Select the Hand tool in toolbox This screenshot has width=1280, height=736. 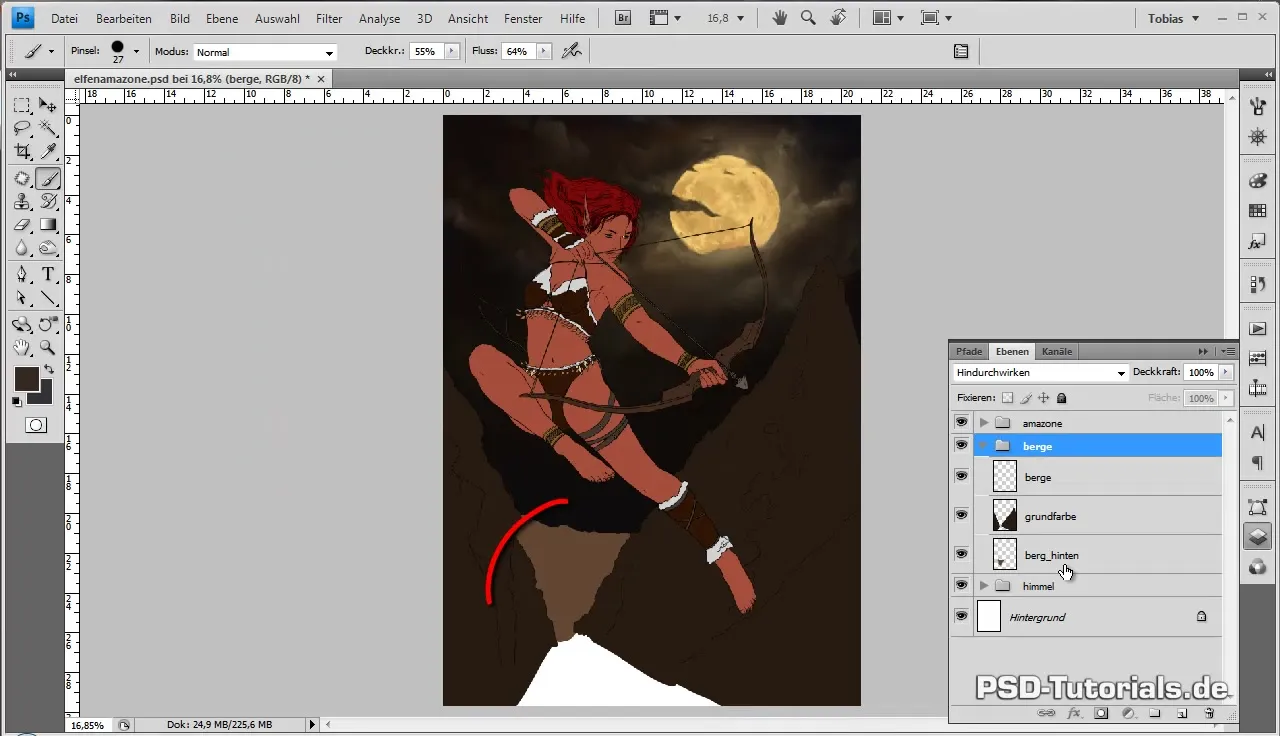click(x=22, y=348)
